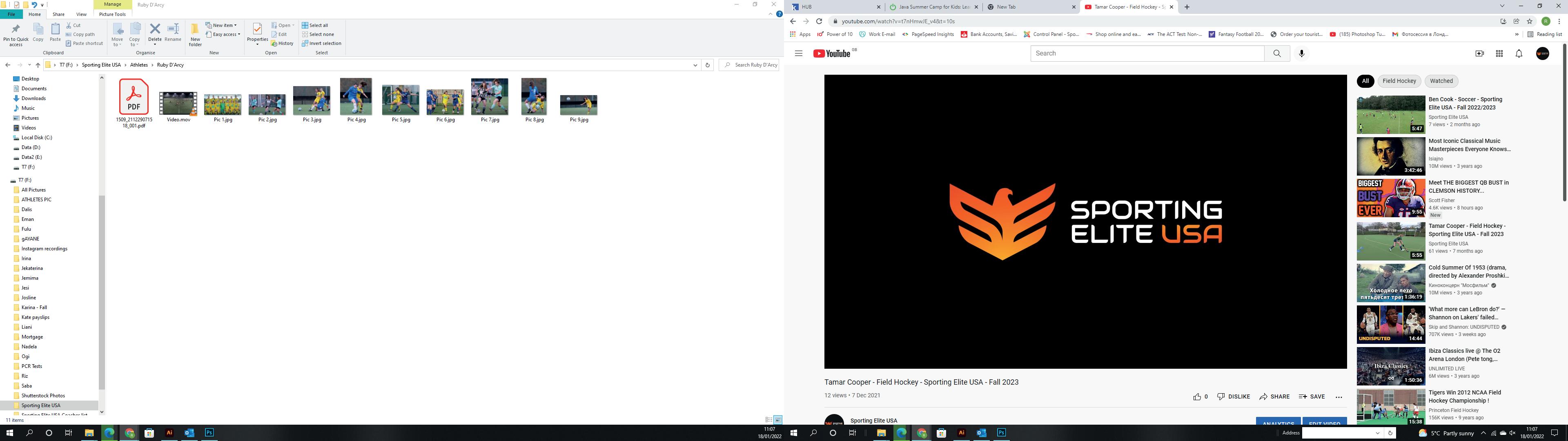Open YouTube hamburger guide menu

[799, 53]
